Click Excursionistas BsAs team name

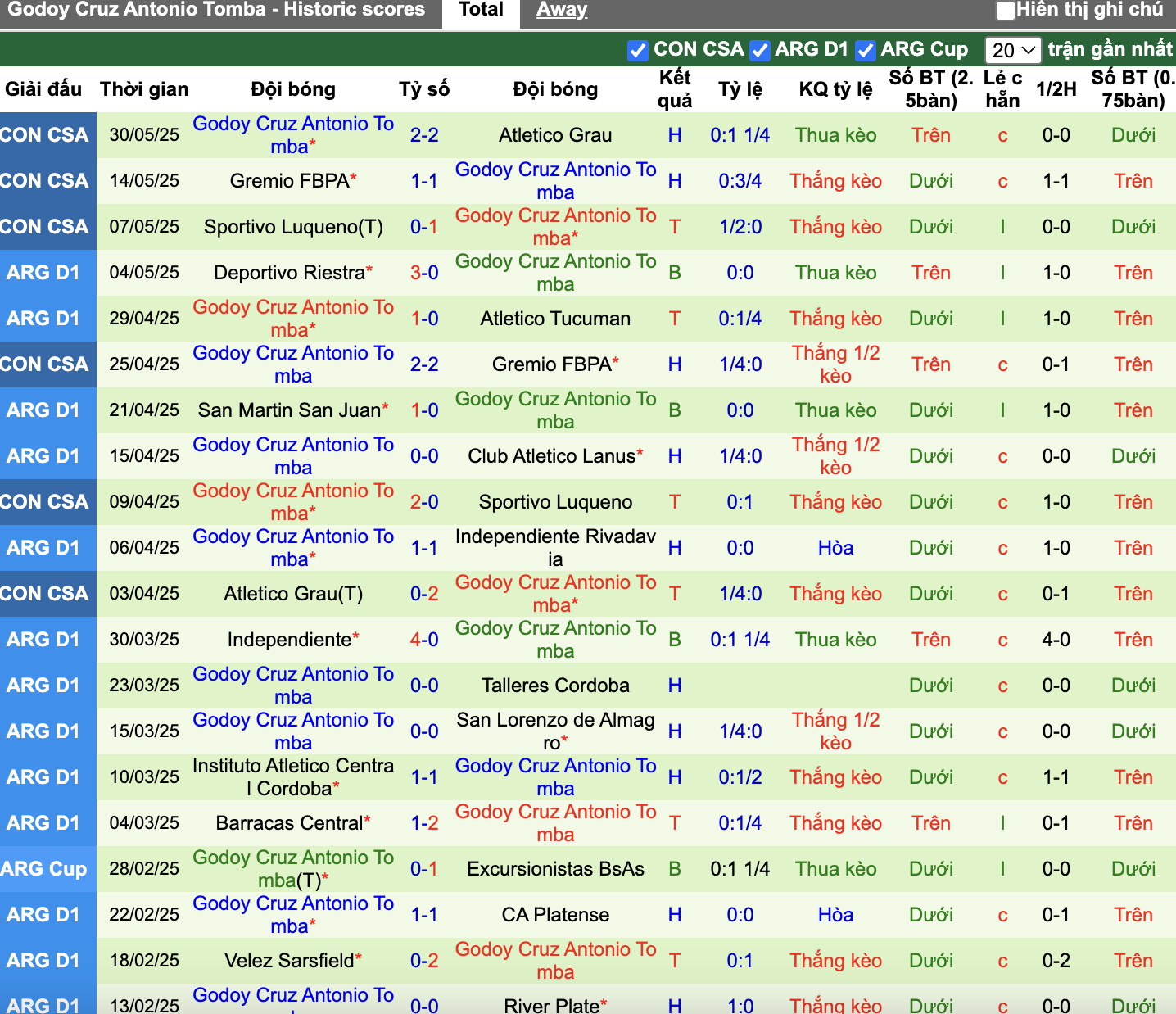pos(555,869)
